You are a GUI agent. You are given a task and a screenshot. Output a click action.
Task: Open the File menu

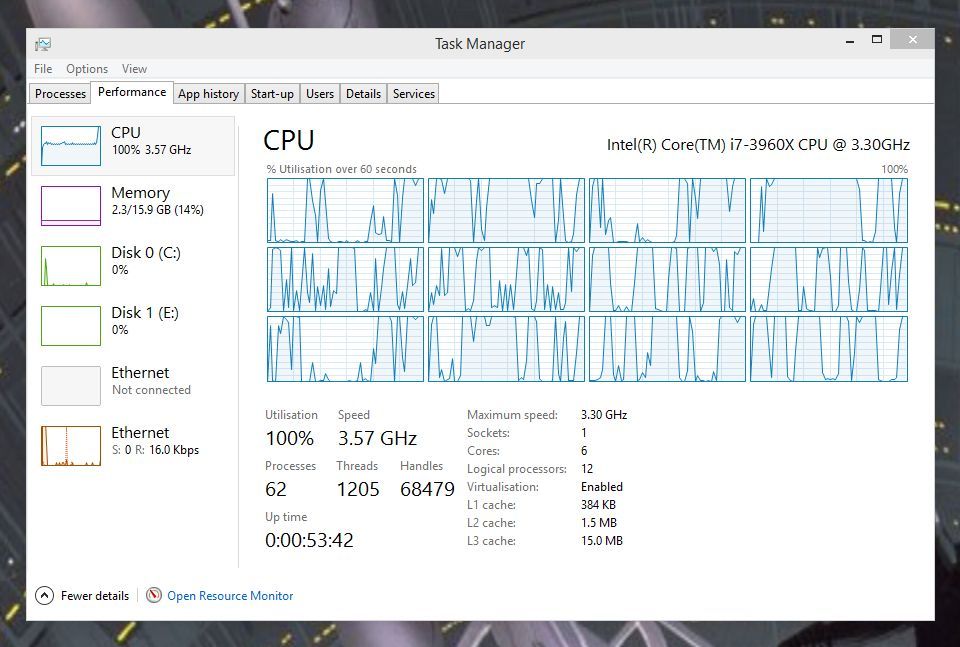[x=43, y=68]
